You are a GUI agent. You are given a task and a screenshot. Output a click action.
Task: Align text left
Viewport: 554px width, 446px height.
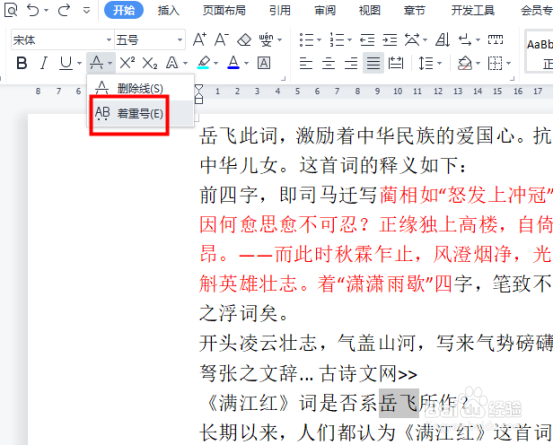(306, 64)
